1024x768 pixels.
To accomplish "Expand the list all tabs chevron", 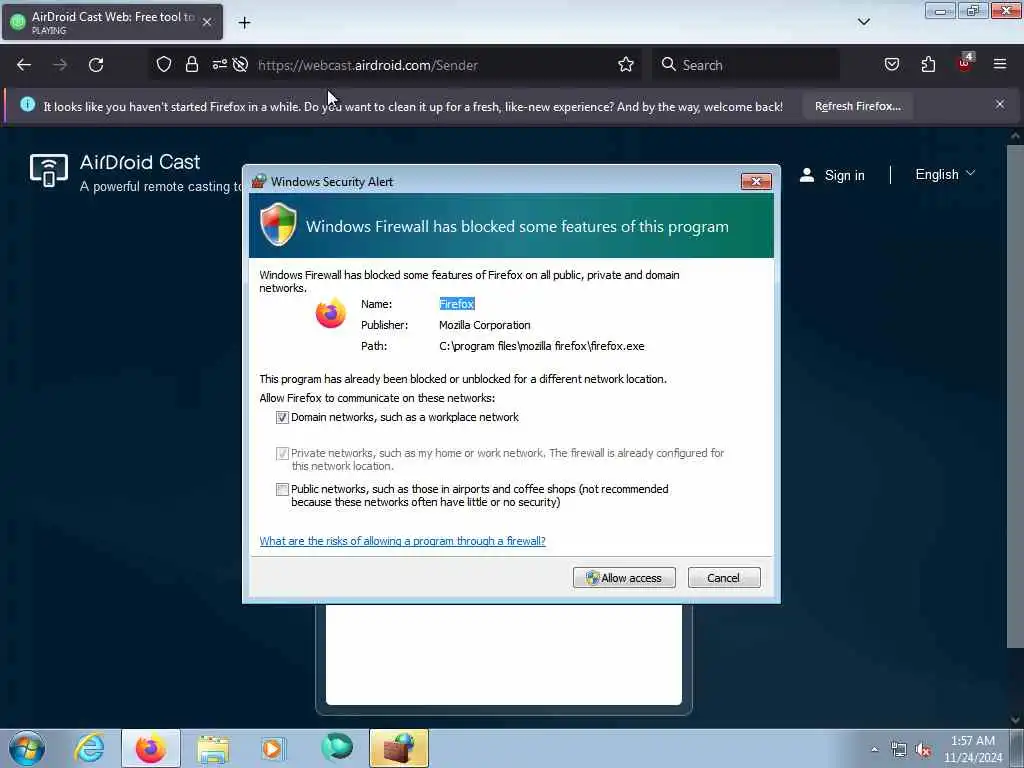I will pos(863,22).
